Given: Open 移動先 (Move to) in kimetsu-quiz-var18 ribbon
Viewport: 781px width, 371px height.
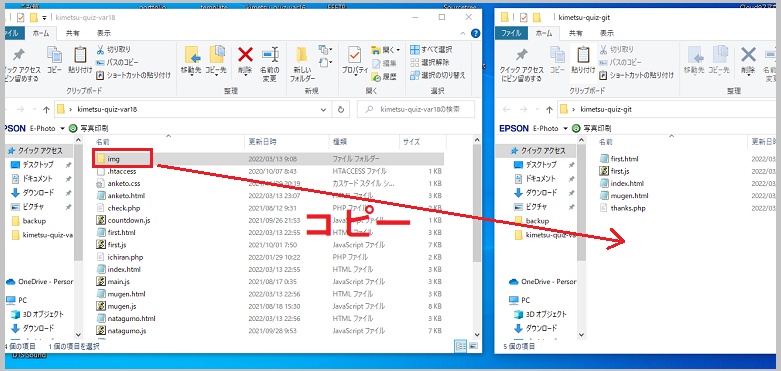Looking at the screenshot, I should tap(191, 61).
